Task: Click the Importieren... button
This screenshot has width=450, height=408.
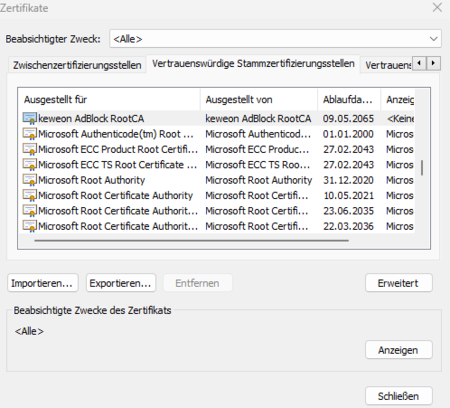Action: pos(43,283)
